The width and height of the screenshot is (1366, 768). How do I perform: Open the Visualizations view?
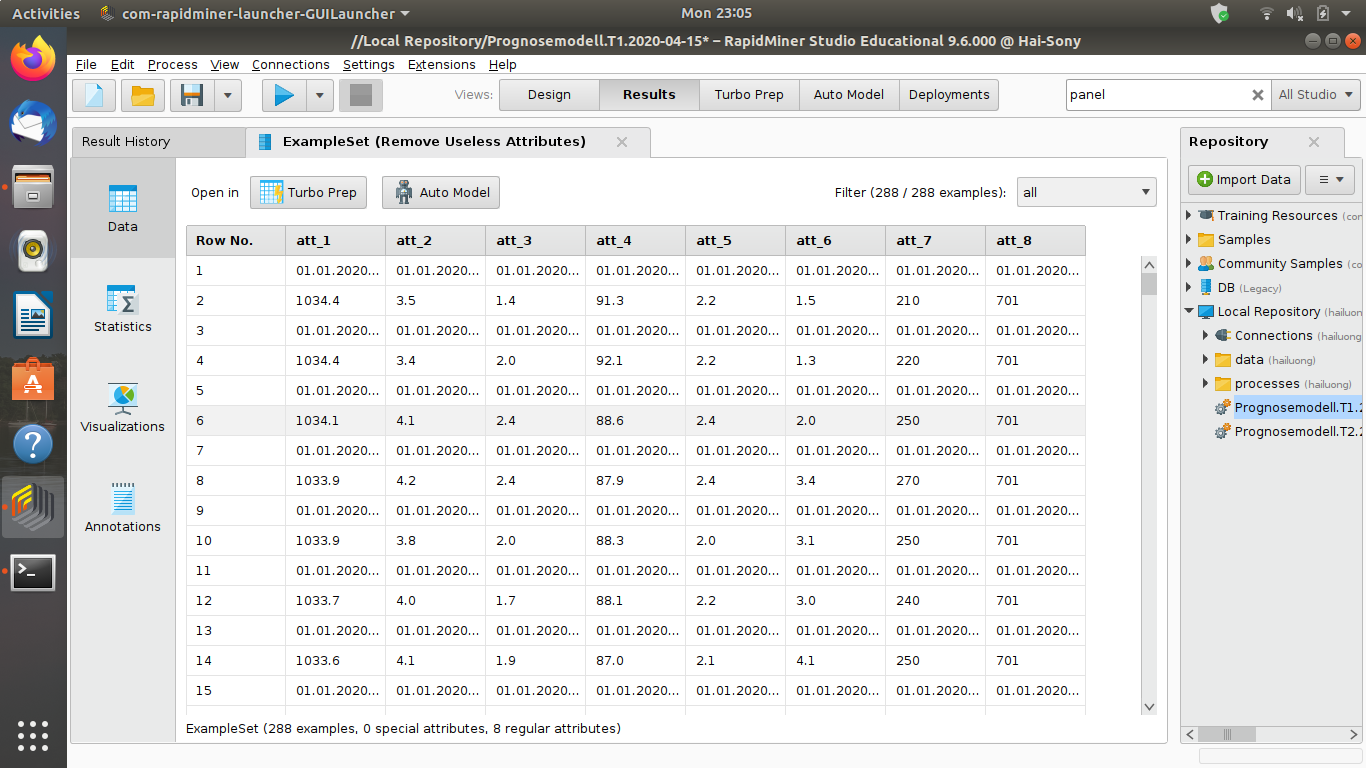[123, 408]
